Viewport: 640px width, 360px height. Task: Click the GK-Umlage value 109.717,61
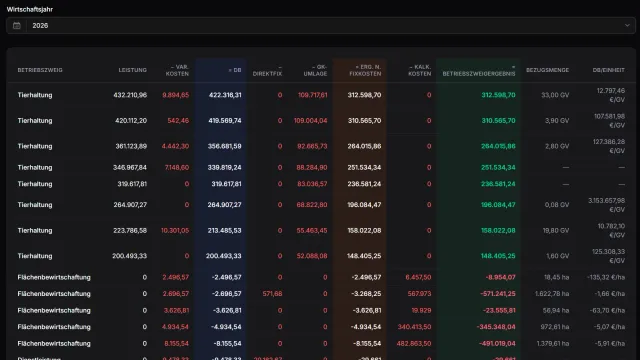coord(312,95)
